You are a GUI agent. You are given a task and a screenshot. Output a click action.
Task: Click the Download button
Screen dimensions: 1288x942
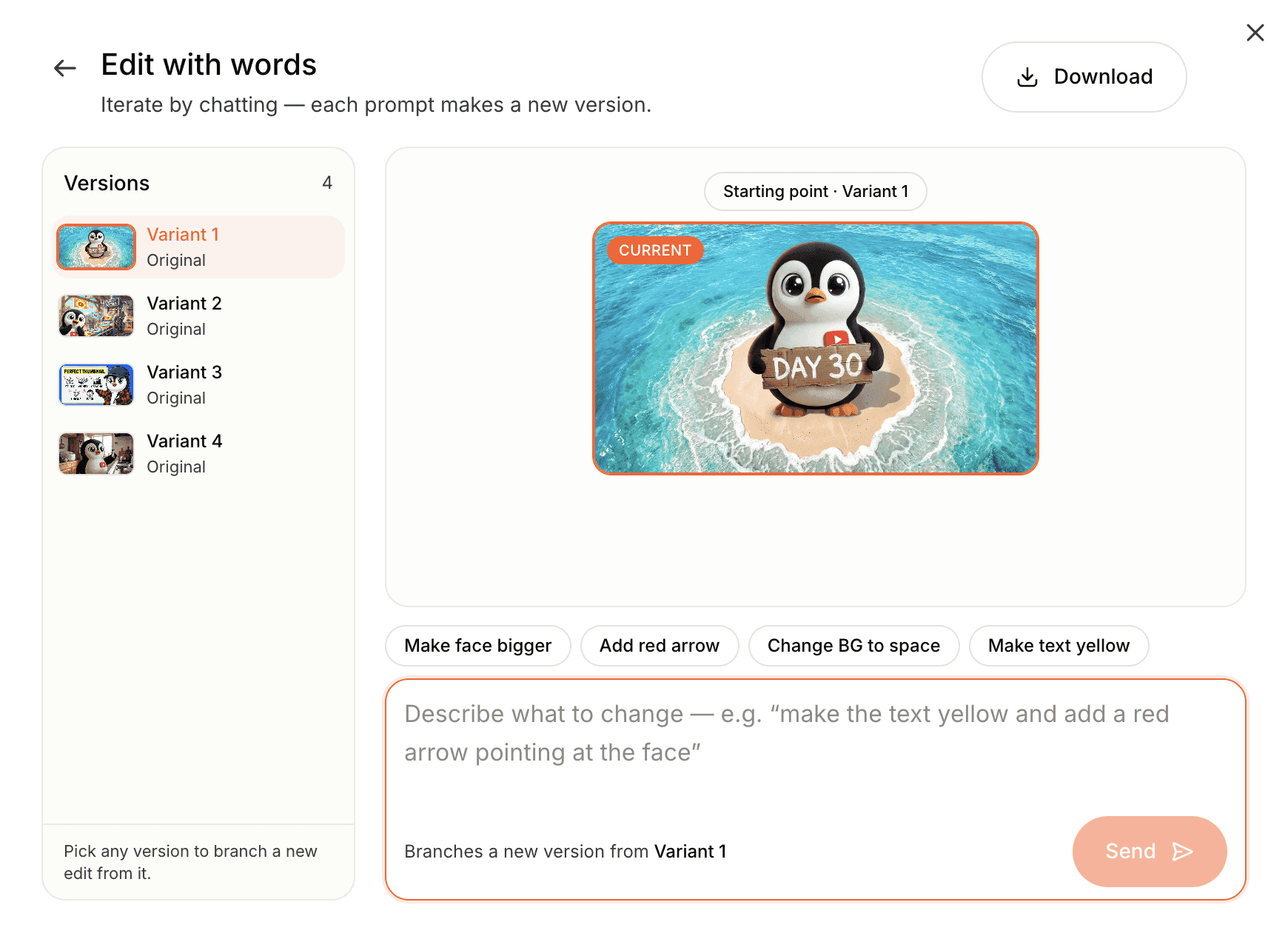pyautogui.click(x=1084, y=77)
